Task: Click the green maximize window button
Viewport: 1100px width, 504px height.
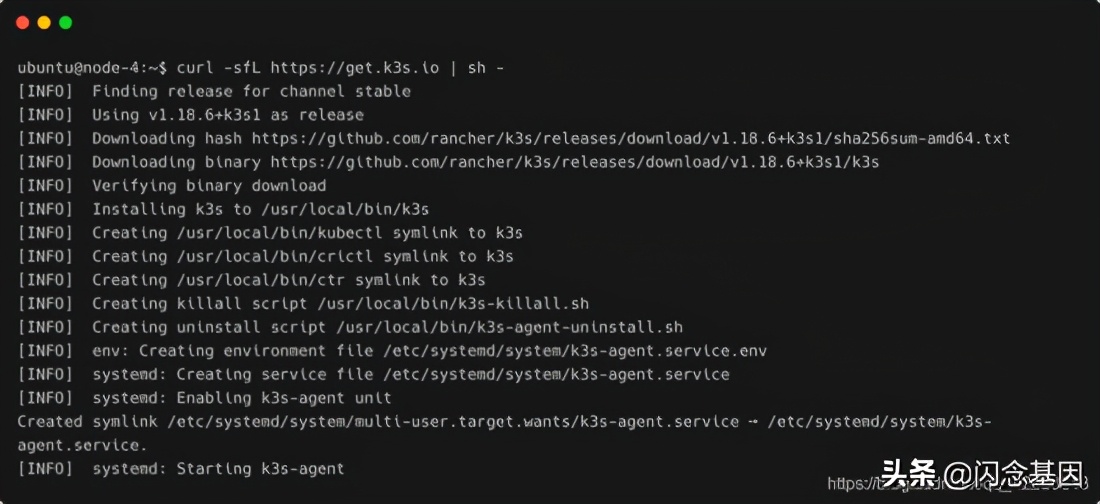Action: coord(65,22)
